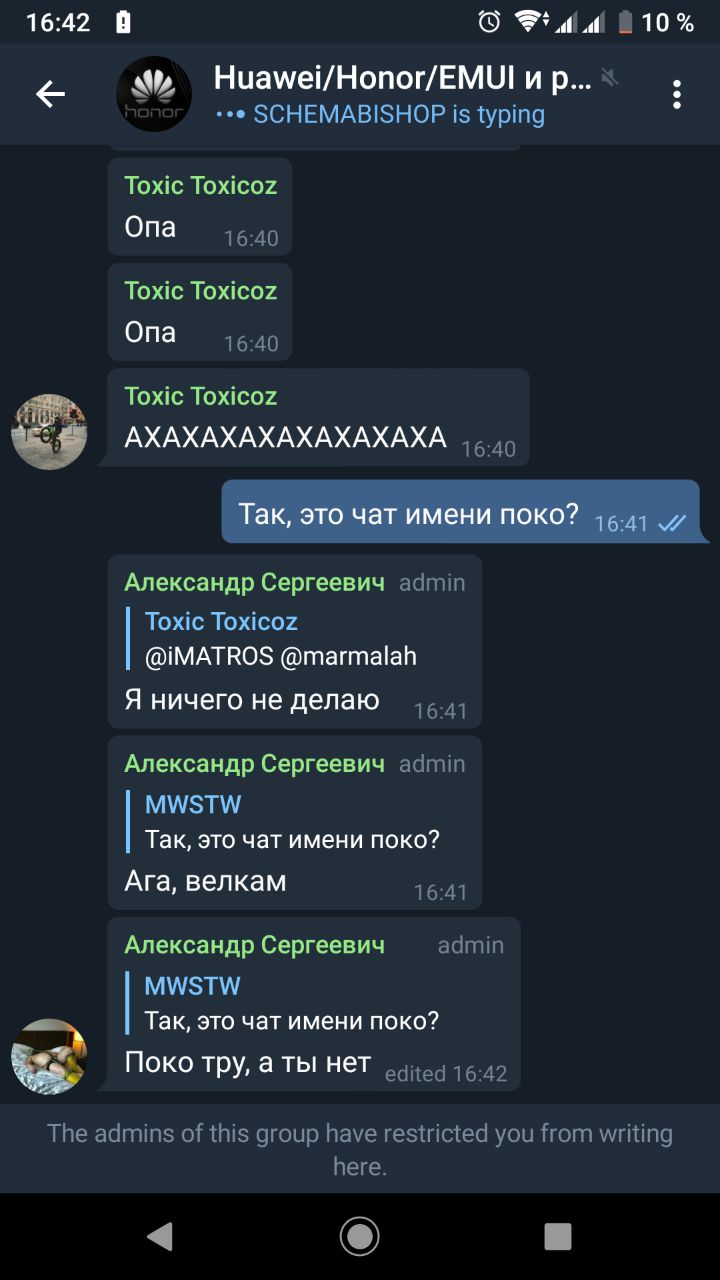
Task: Open Toxic Toxicoz bicycle profile avatar
Action: (49, 432)
